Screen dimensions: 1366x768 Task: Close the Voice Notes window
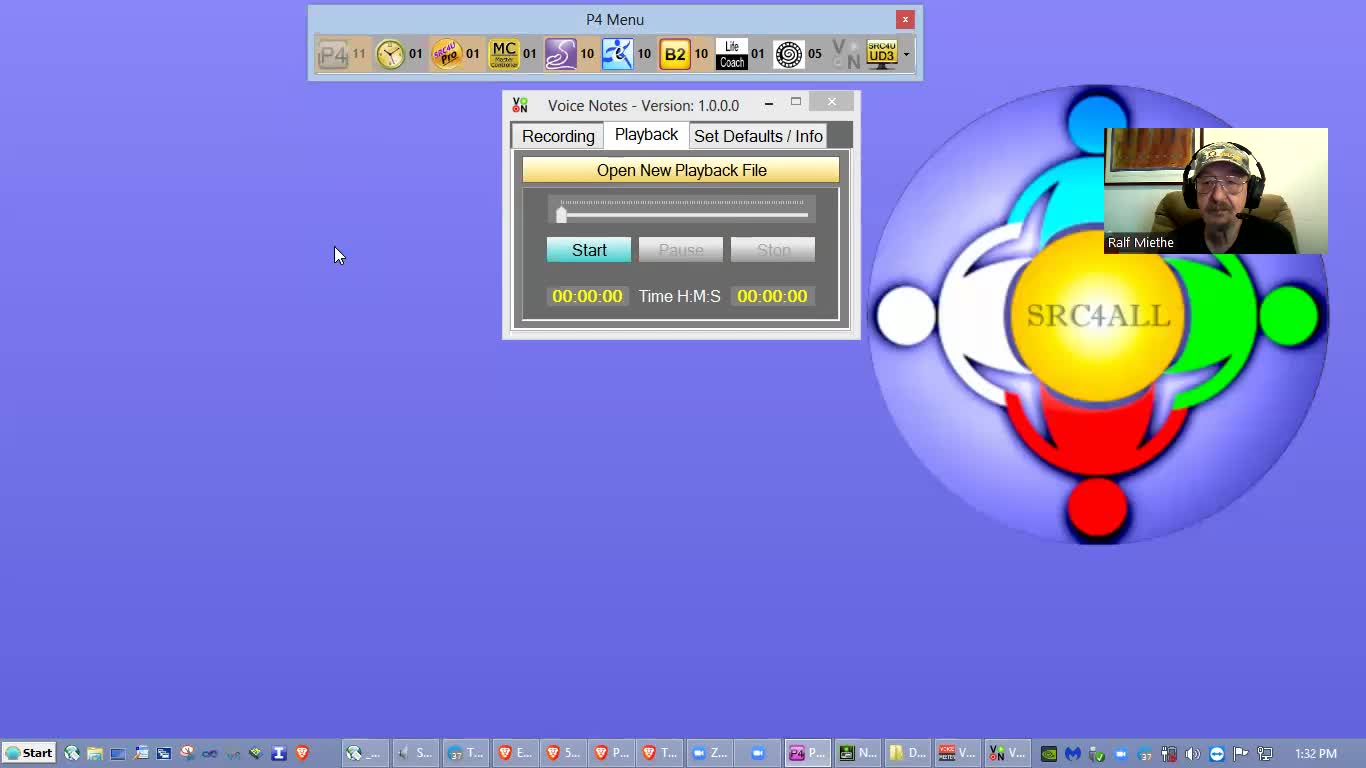[x=831, y=102]
